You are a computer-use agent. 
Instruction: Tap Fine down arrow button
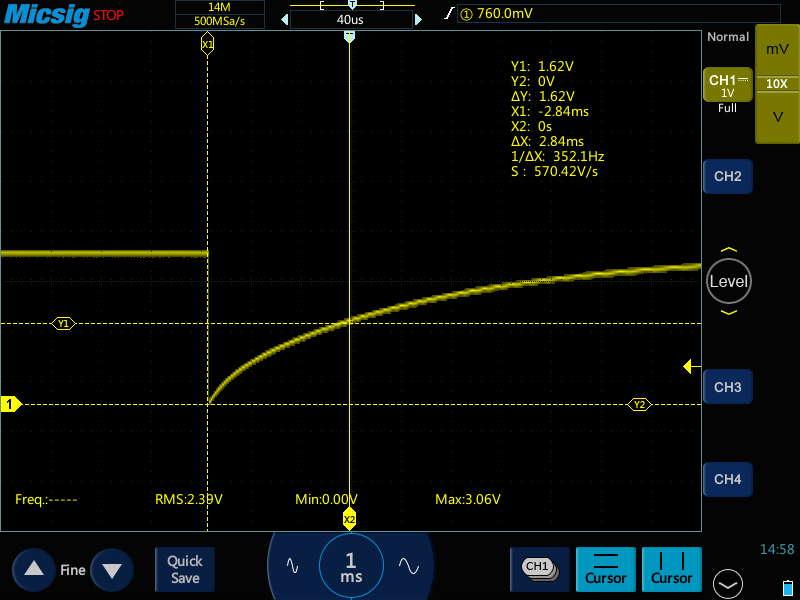[x=112, y=570]
